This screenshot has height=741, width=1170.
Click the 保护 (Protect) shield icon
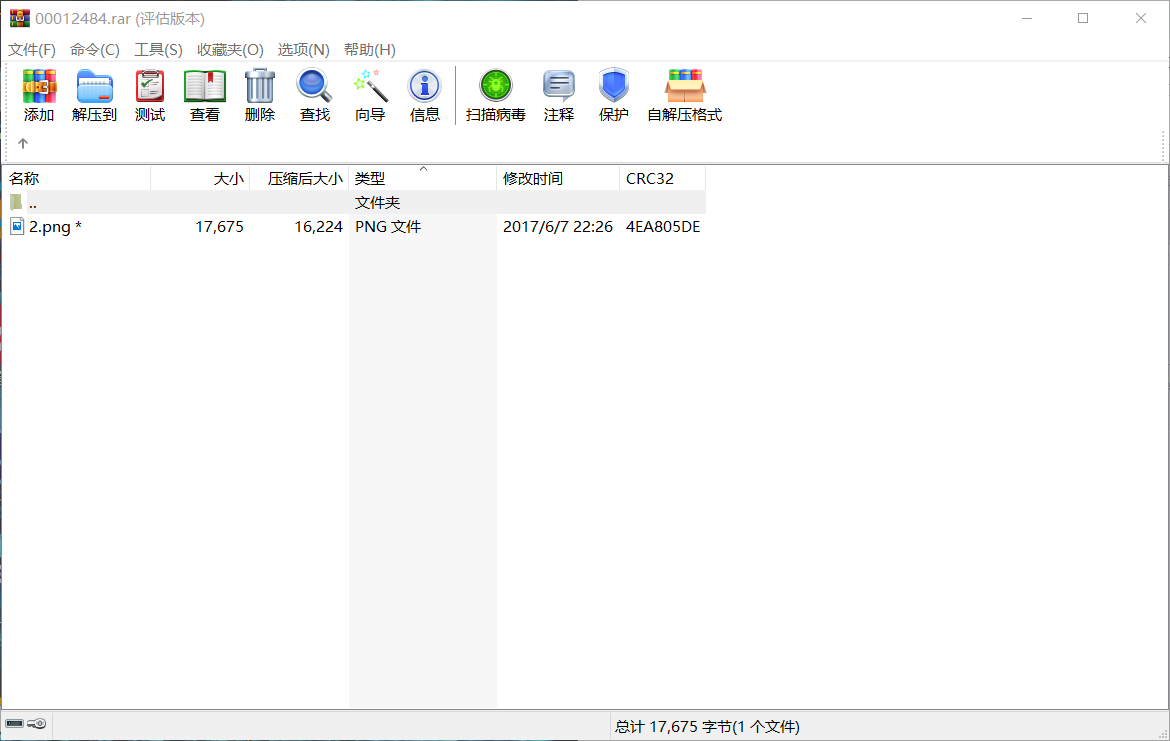[613, 95]
